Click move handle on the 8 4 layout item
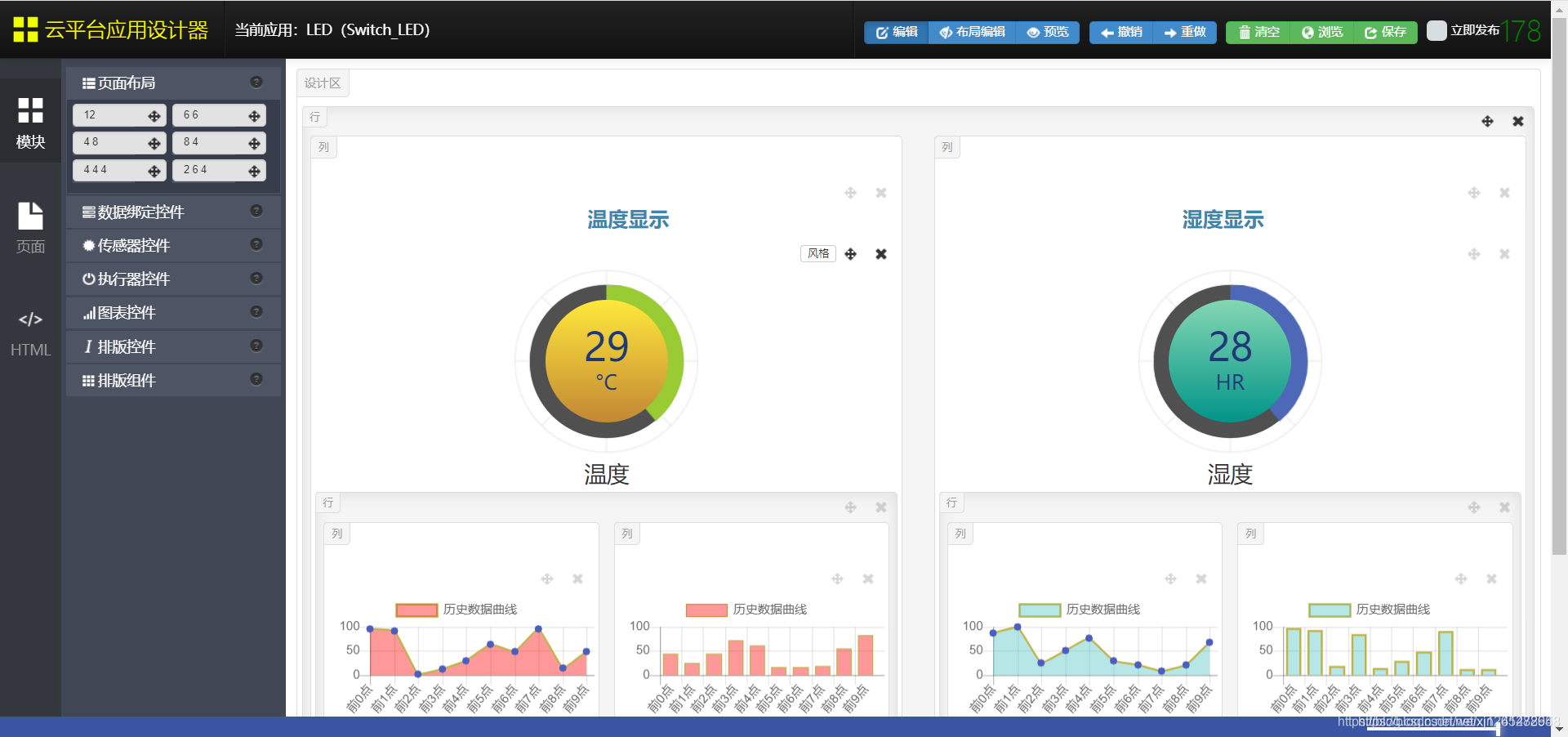The image size is (1568, 737). (254, 144)
